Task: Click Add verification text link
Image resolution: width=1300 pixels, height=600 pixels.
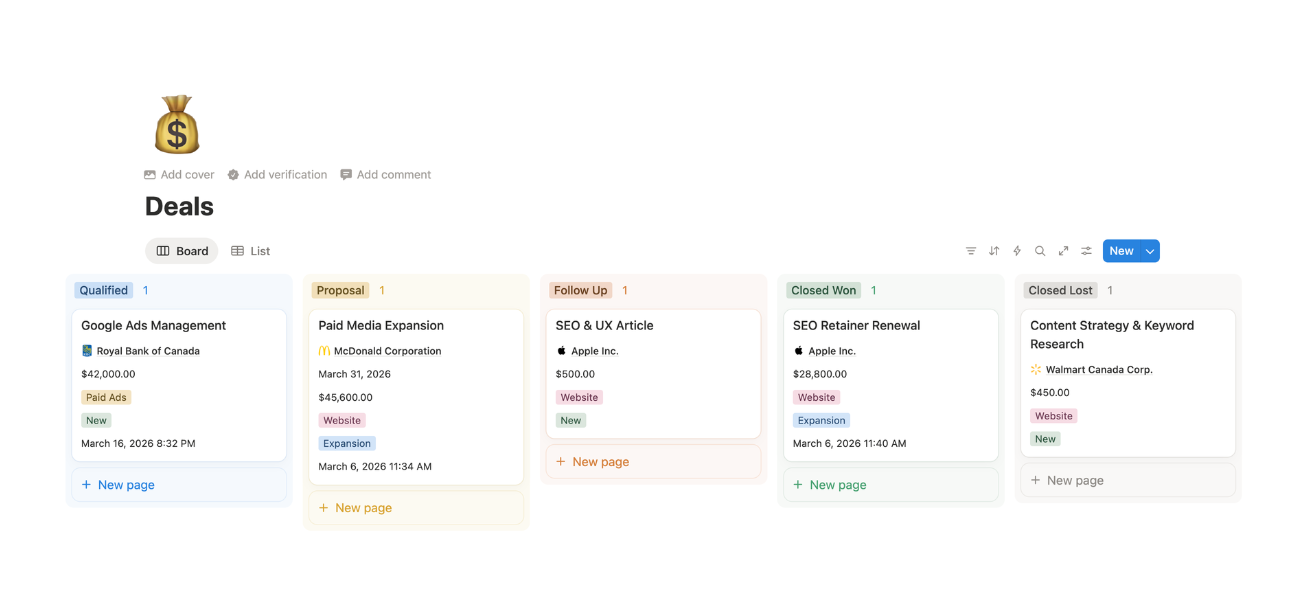Action: click(285, 175)
